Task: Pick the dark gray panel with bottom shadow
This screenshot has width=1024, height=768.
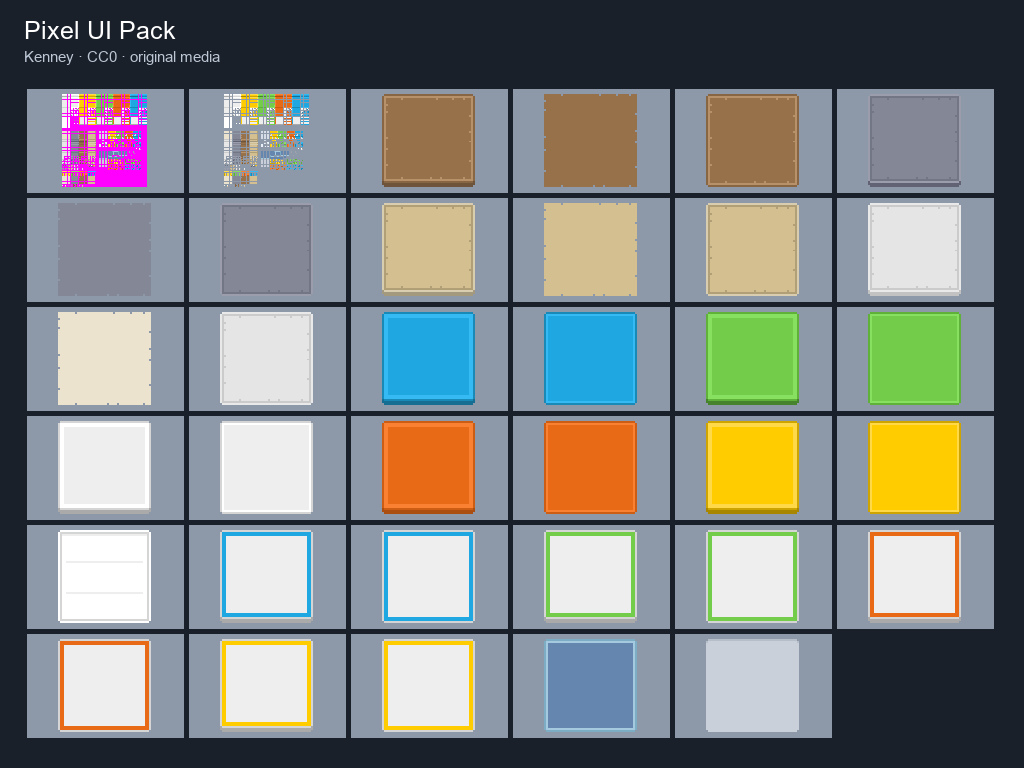Action: 914,140
